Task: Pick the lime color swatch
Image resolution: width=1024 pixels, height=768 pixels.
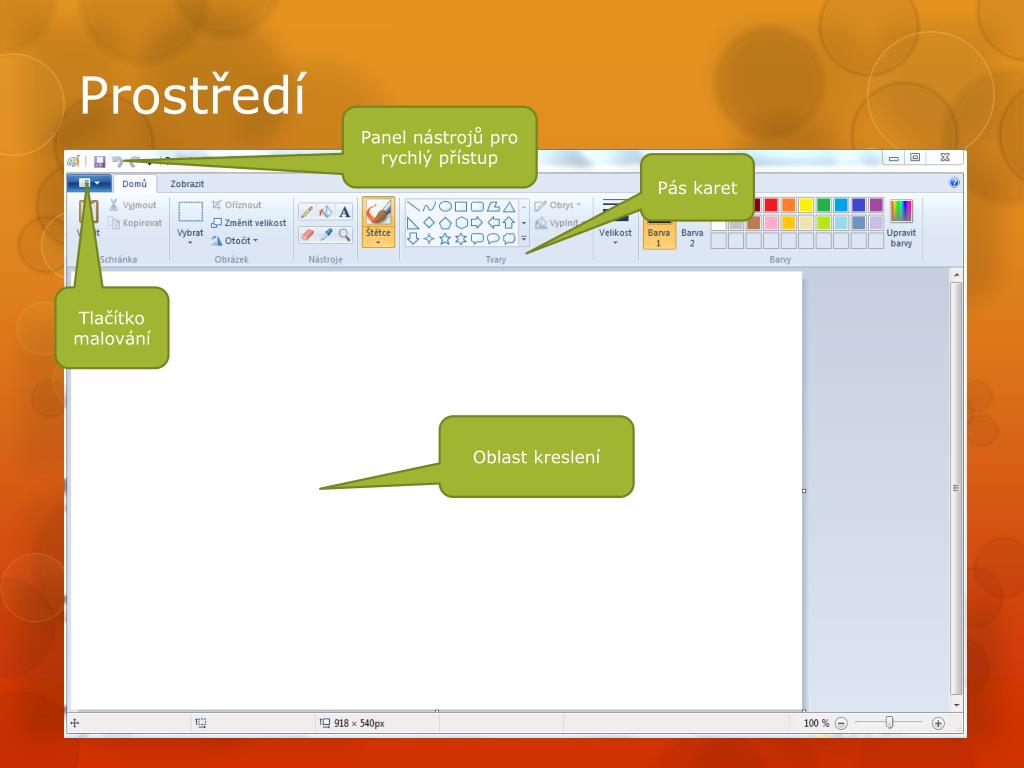Action: 824,223
